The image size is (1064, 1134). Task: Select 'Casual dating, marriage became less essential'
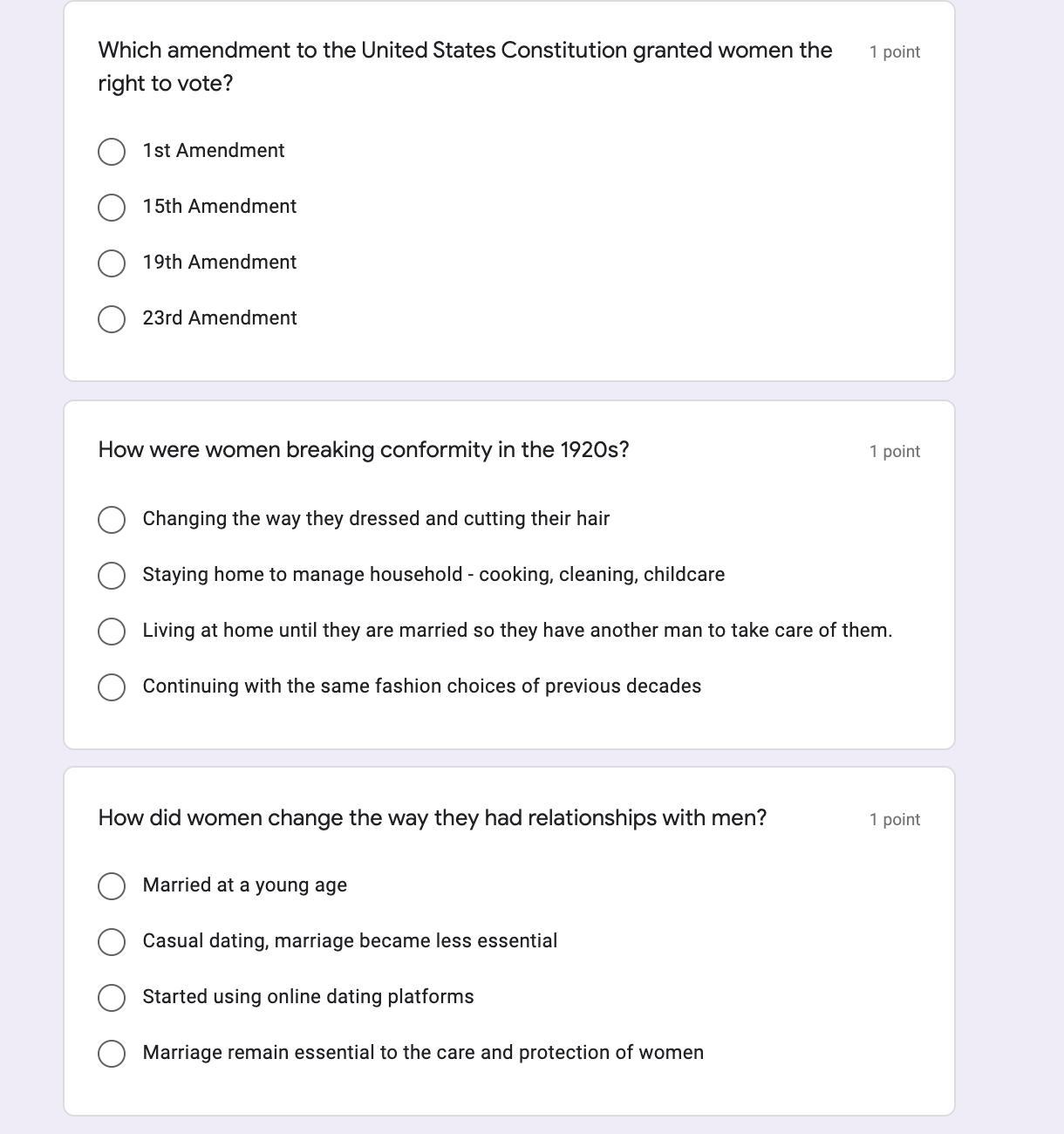pyautogui.click(x=112, y=942)
